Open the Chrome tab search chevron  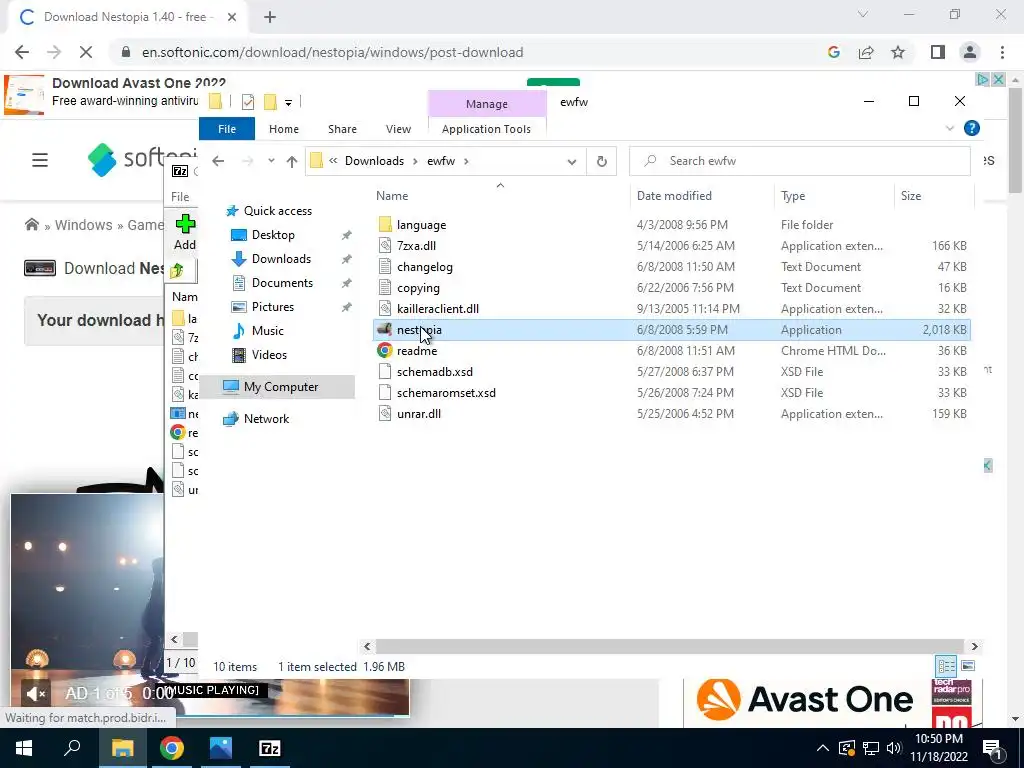863,14
